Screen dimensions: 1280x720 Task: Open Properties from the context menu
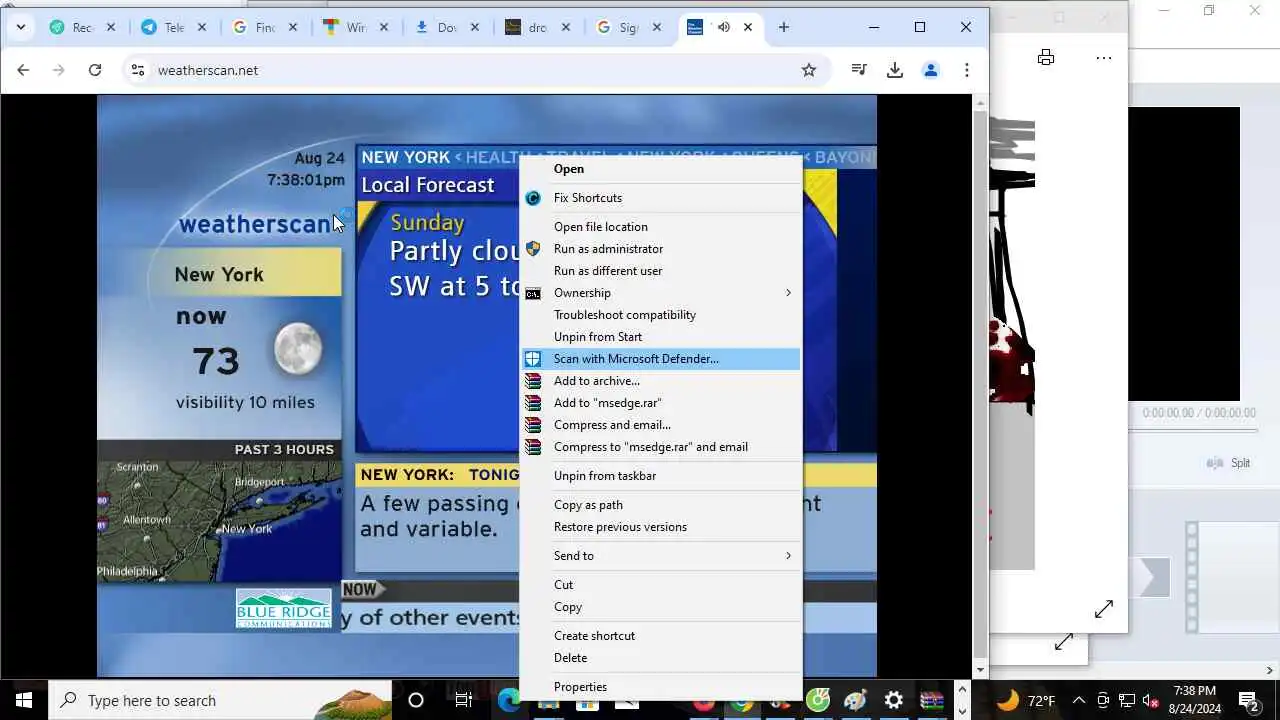pos(580,687)
